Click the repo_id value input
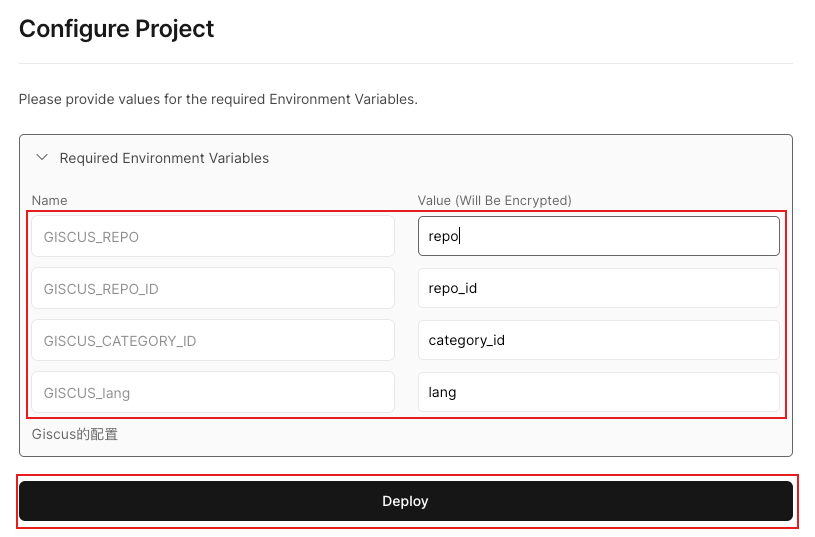 click(x=598, y=289)
